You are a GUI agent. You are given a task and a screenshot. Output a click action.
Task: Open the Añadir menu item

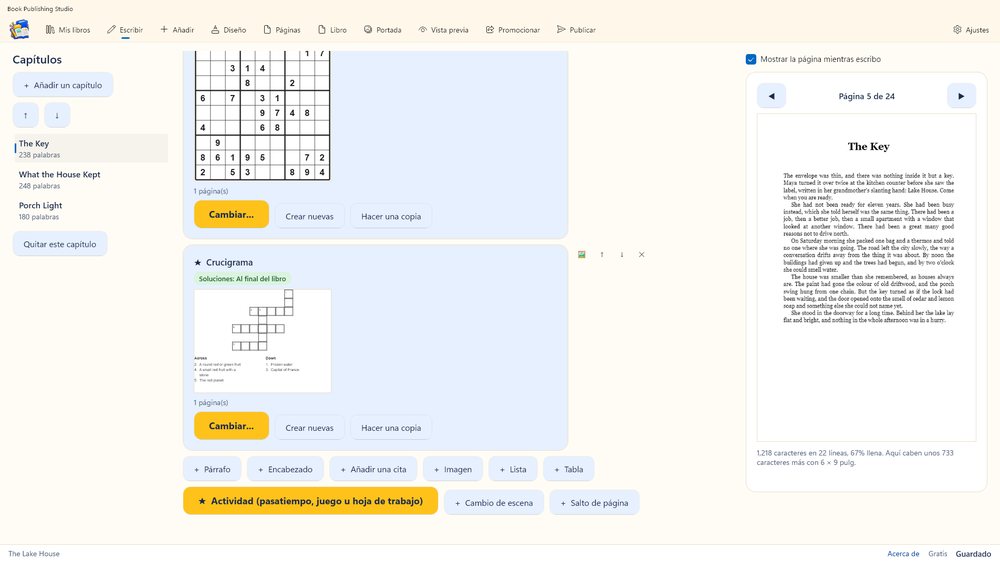click(177, 30)
